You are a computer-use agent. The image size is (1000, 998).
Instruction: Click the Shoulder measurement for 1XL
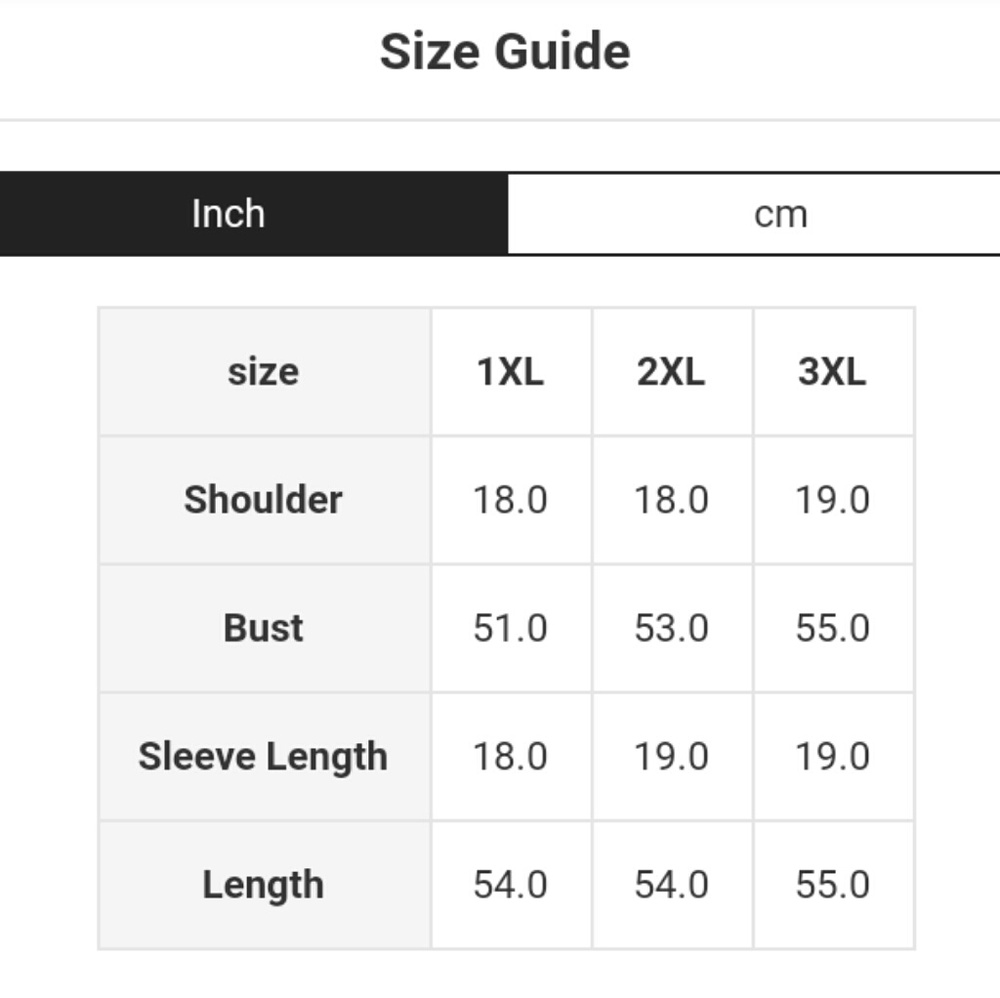tap(510, 500)
